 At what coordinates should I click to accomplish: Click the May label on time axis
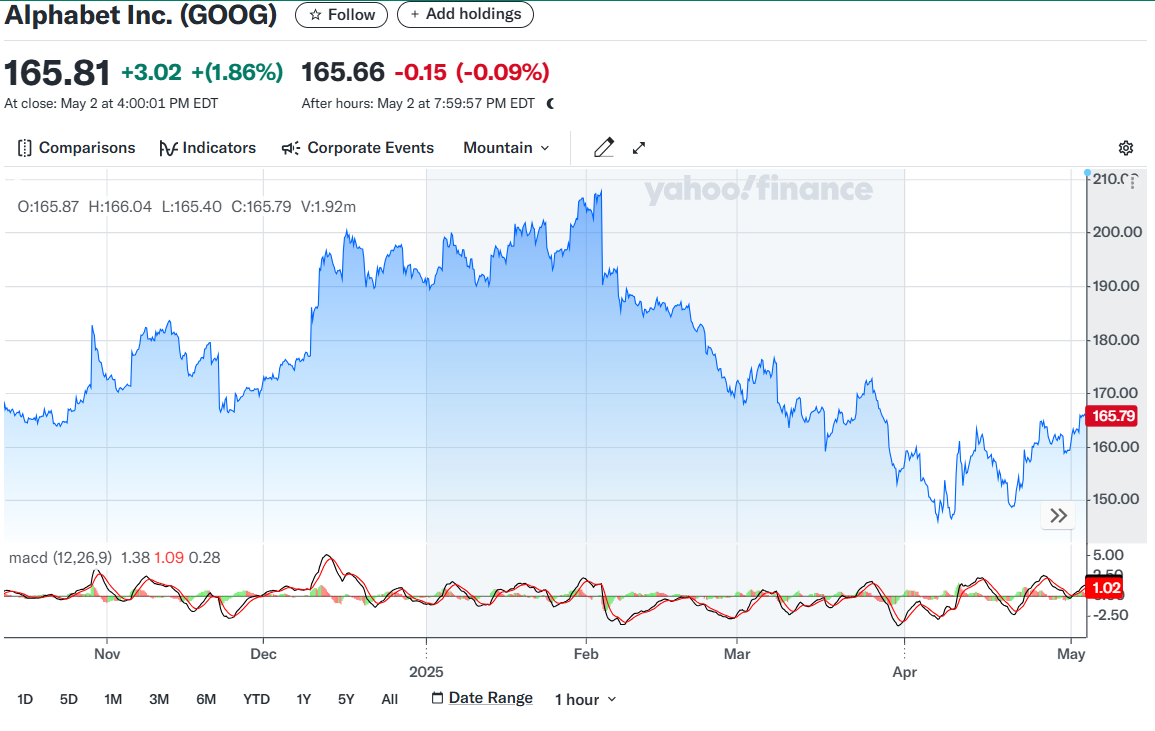(x=1071, y=654)
